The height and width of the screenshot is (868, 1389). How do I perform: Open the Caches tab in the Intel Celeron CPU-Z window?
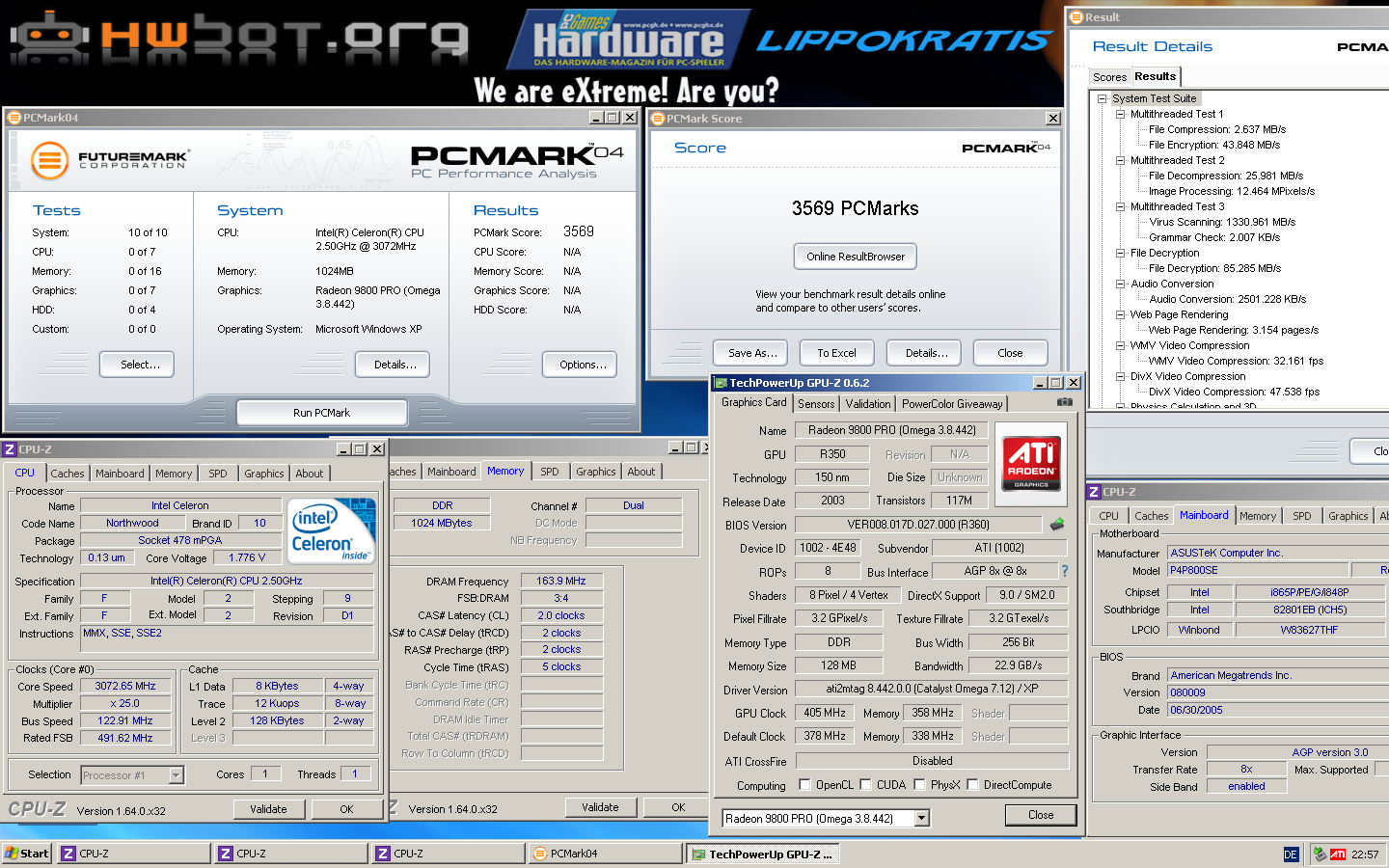(x=68, y=474)
